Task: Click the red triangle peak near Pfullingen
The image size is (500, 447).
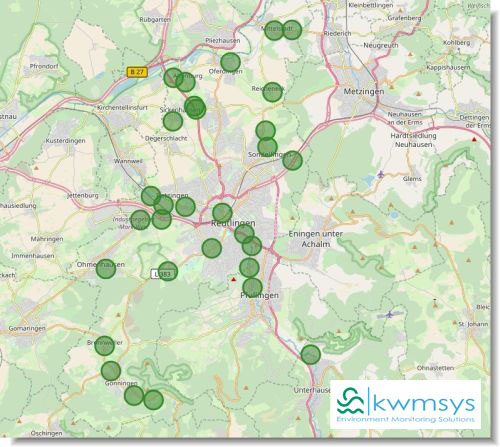Action: pyautogui.click(x=234, y=279)
